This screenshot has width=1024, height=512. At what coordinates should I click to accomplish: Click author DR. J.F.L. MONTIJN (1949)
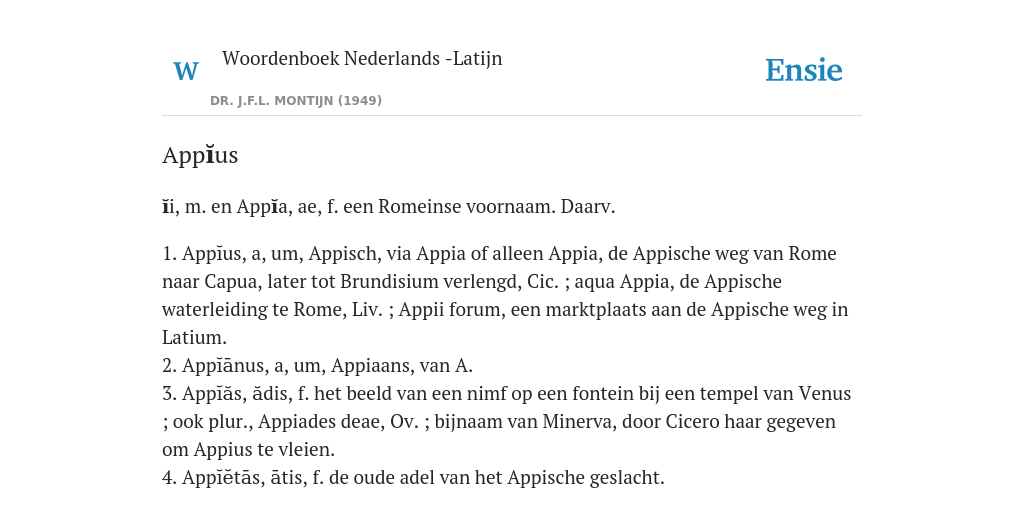click(x=296, y=101)
